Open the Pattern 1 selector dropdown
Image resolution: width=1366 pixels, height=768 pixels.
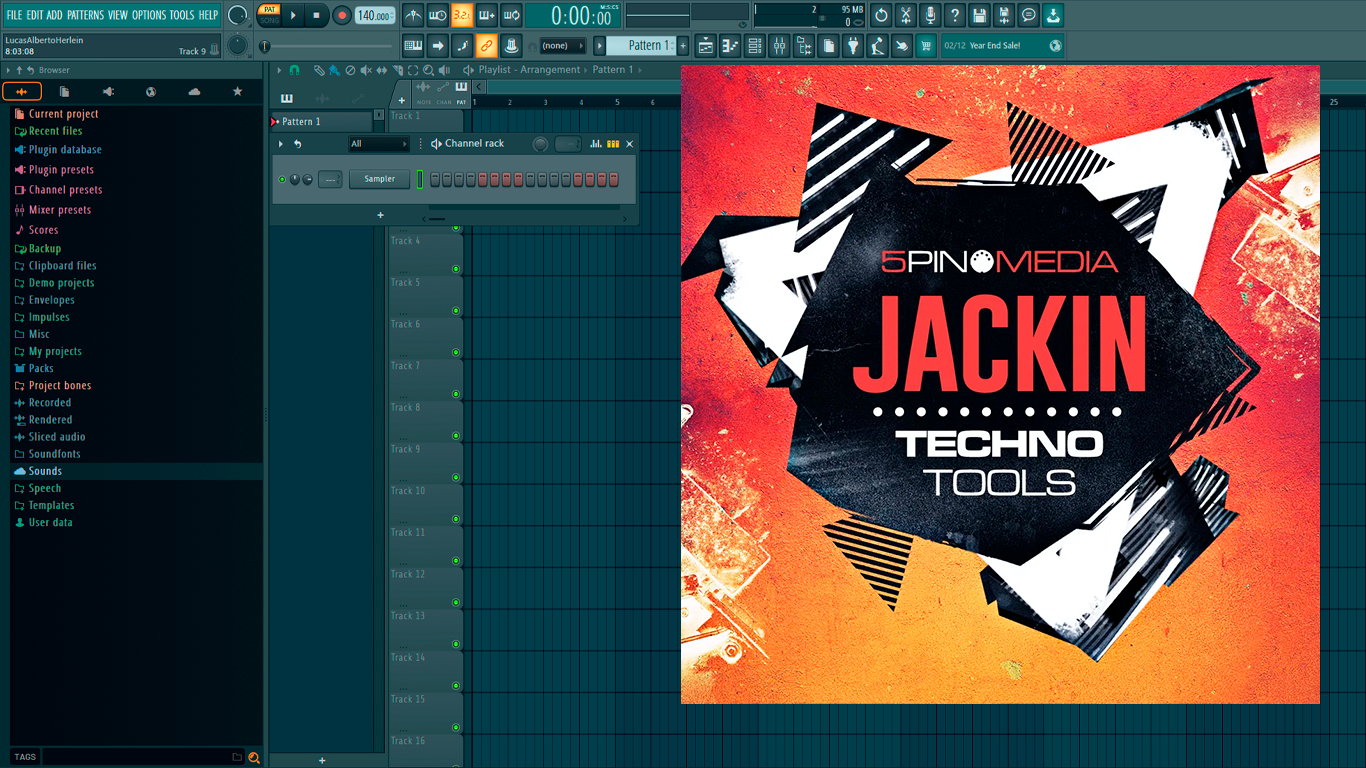coord(641,45)
